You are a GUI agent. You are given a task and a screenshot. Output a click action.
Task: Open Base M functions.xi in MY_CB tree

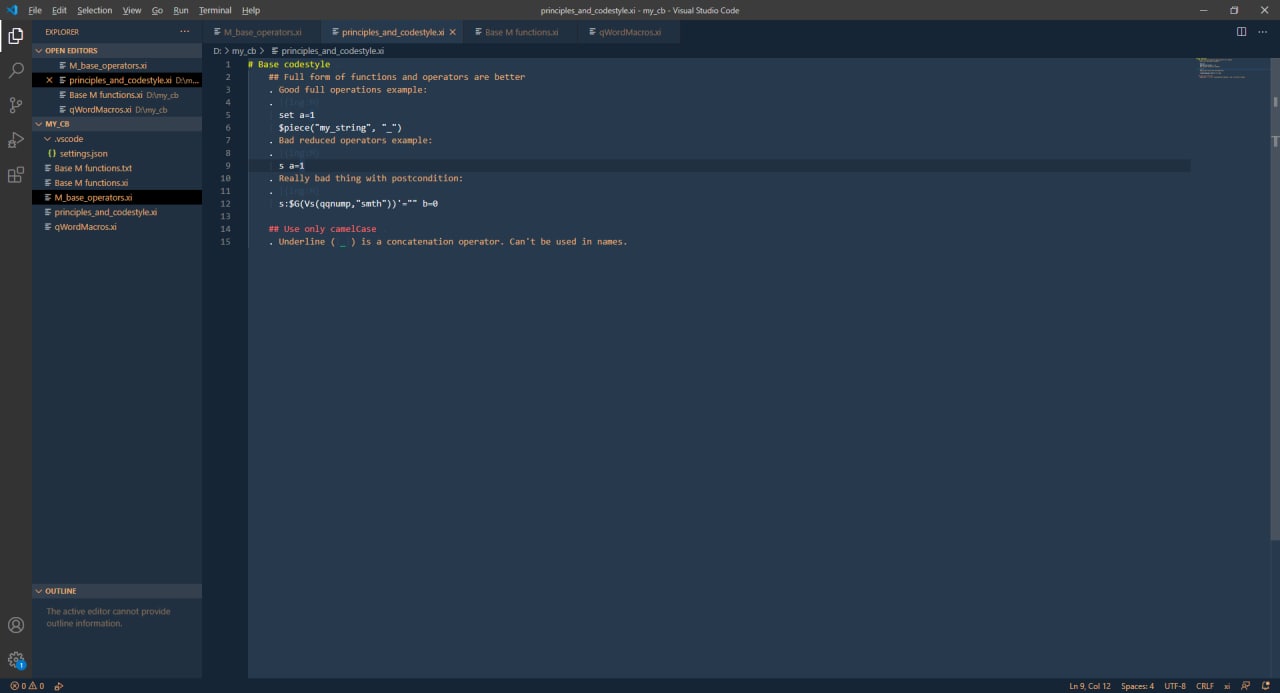(117, 183)
